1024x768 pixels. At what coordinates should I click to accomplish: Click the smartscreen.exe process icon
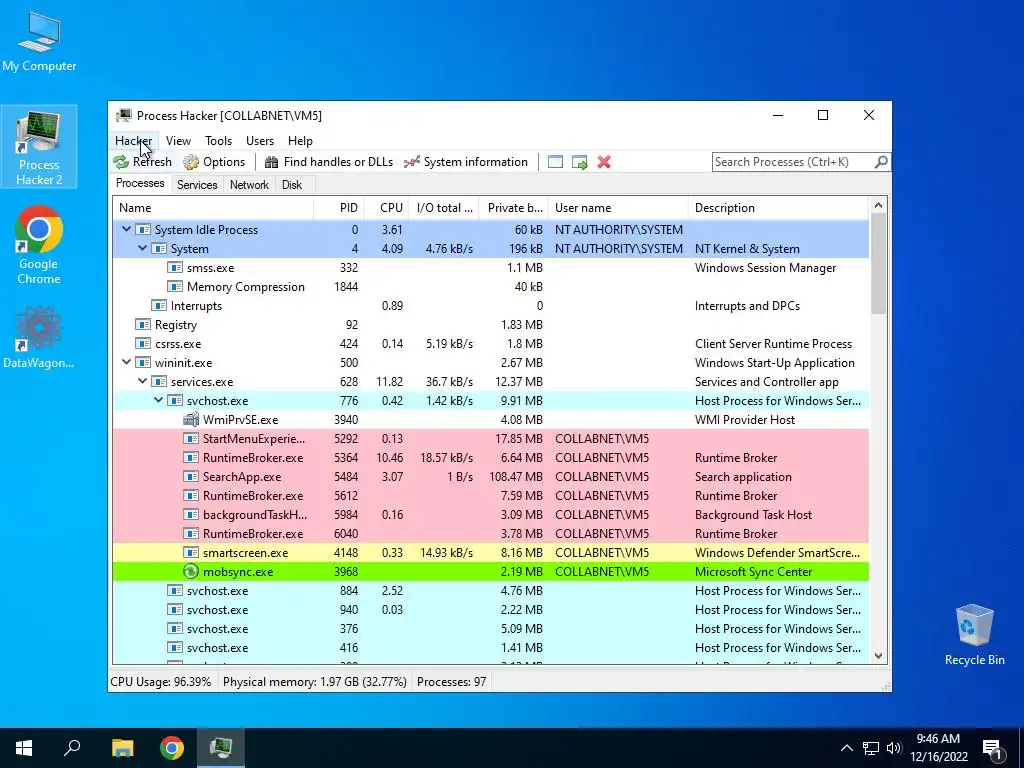(191, 552)
